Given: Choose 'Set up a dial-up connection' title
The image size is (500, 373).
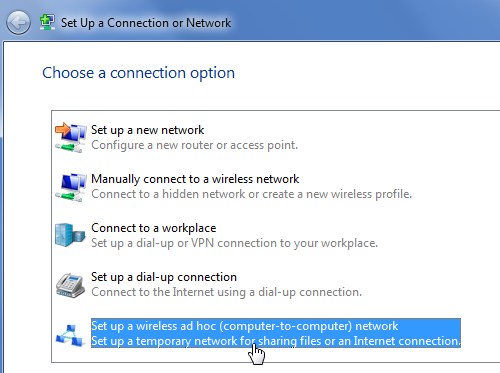Looking at the screenshot, I should pyautogui.click(x=164, y=277).
